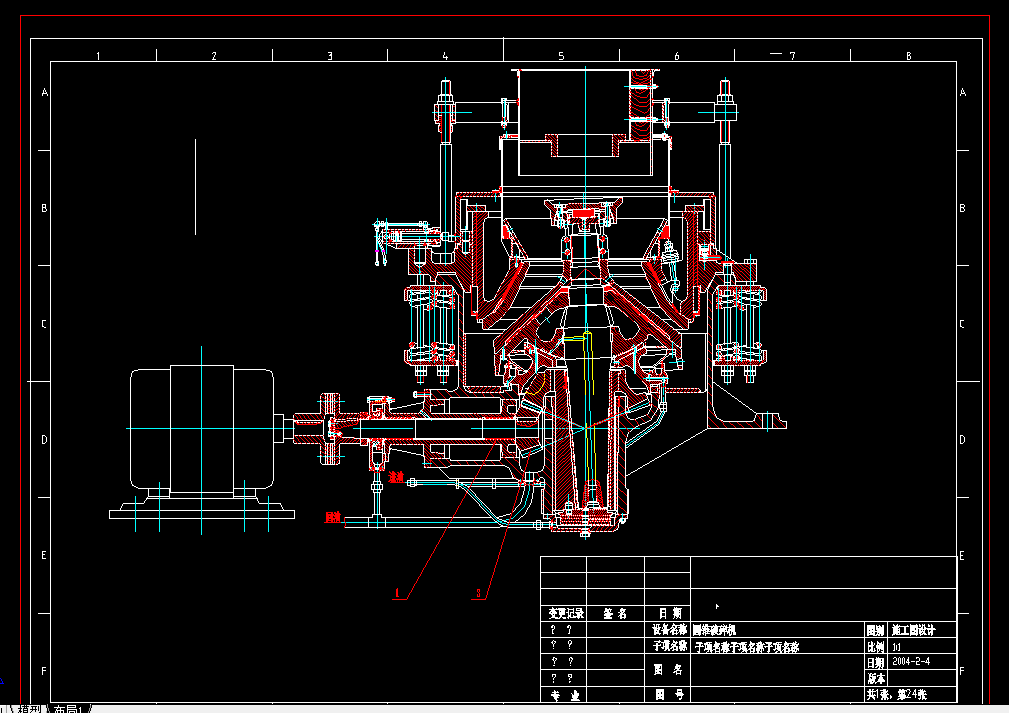Switch to the 模型 (Model) tab
Screen dimensions: 1009x713
click(30, 708)
